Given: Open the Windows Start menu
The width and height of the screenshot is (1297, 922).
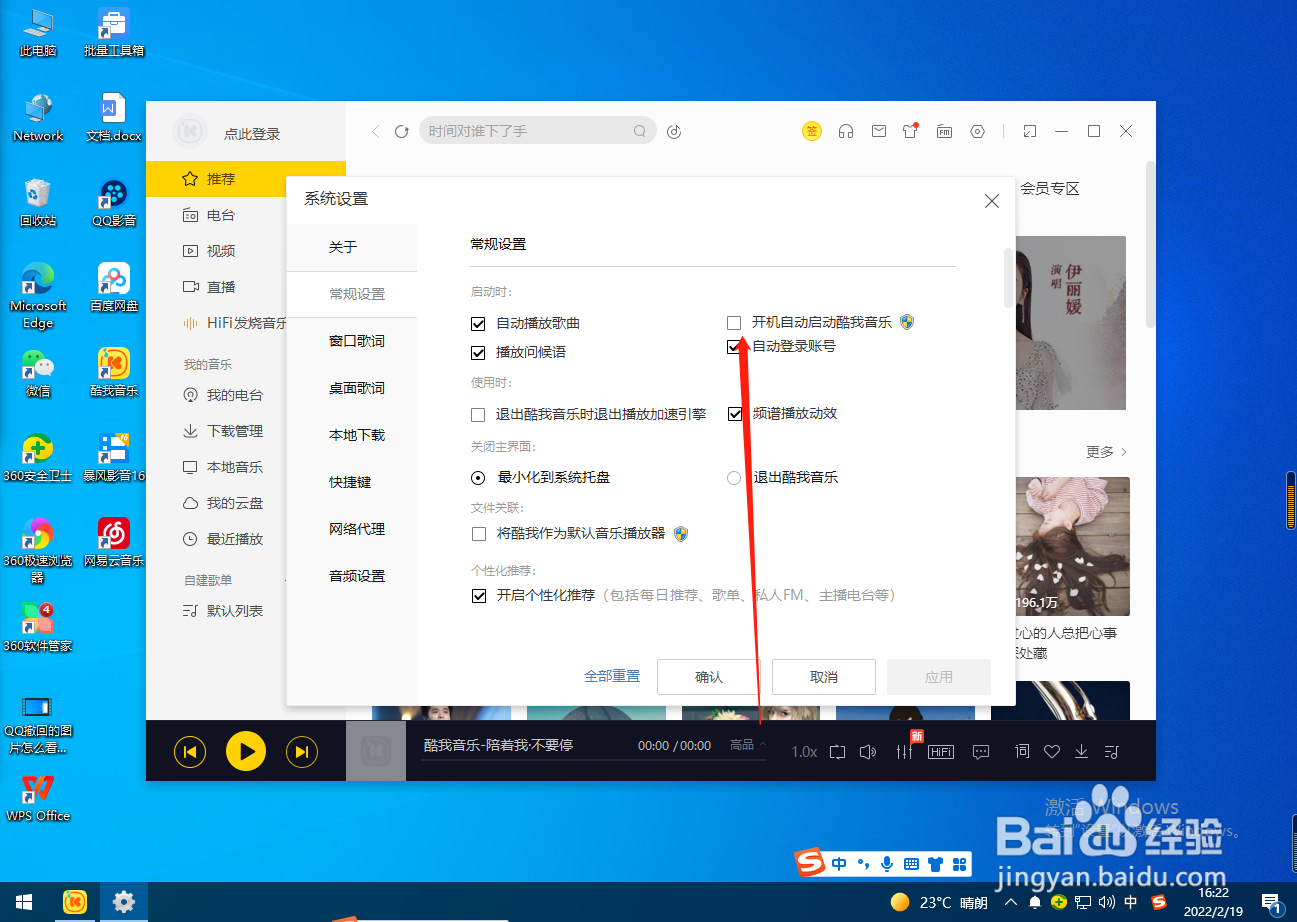Looking at the screenshot, I should (22, 902).
